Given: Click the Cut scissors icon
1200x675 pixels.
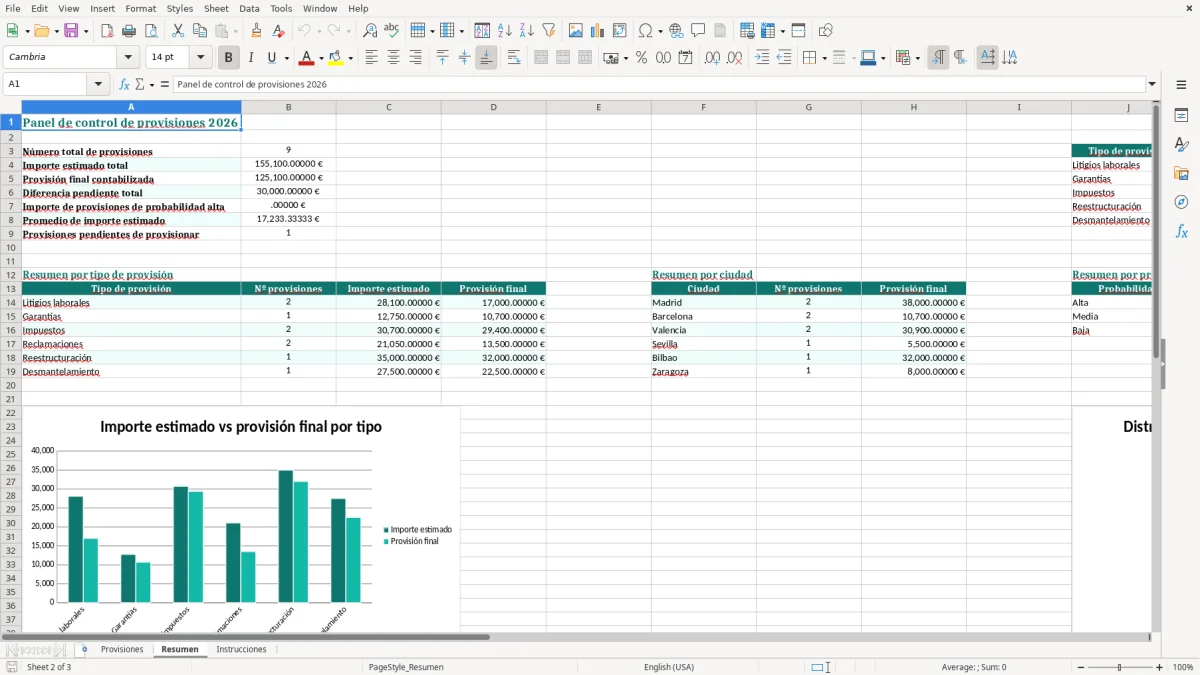Looking at the screenshot, I should (x=178, y=31).
